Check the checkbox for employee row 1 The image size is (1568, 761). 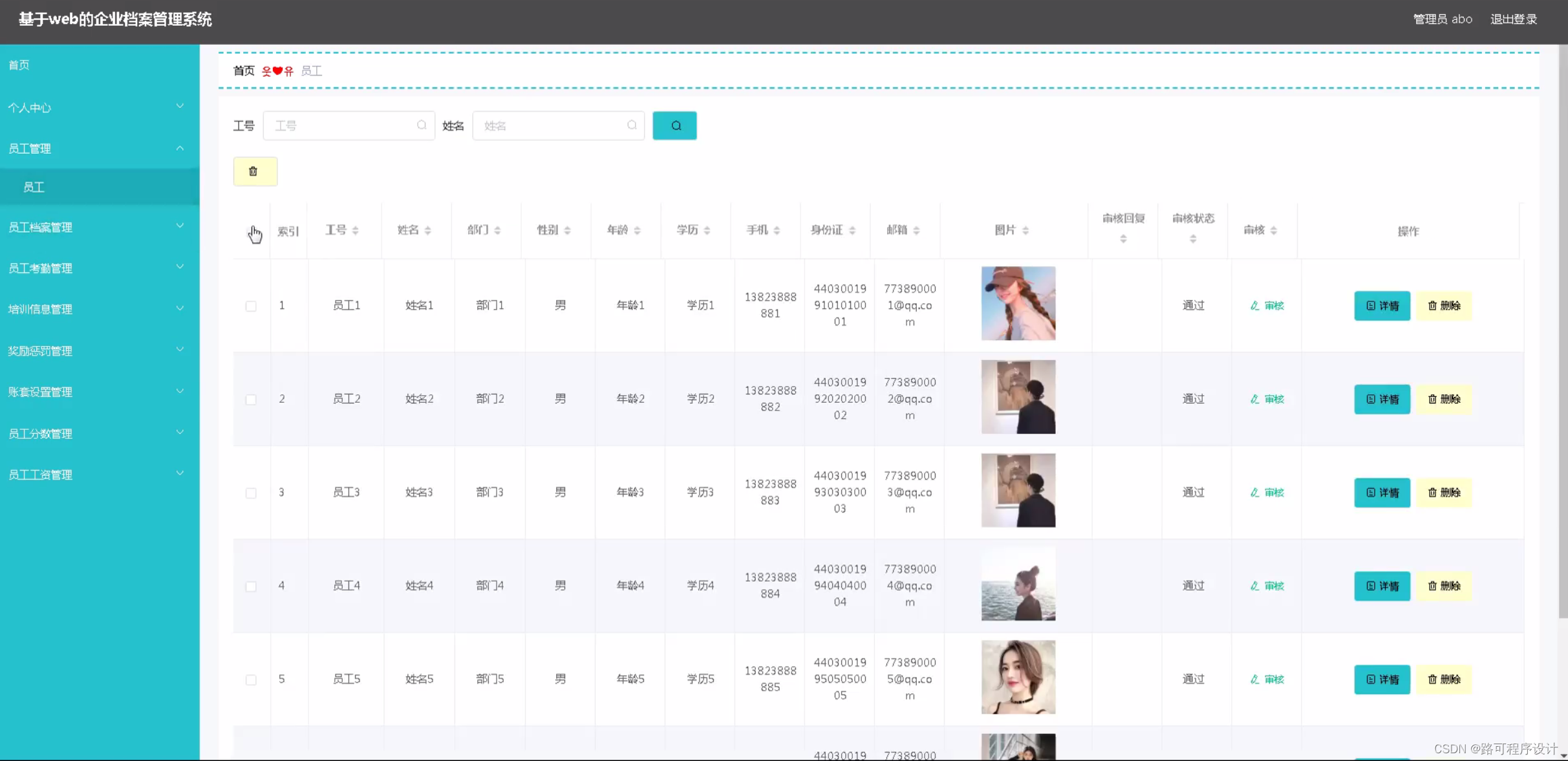(251, 306)
